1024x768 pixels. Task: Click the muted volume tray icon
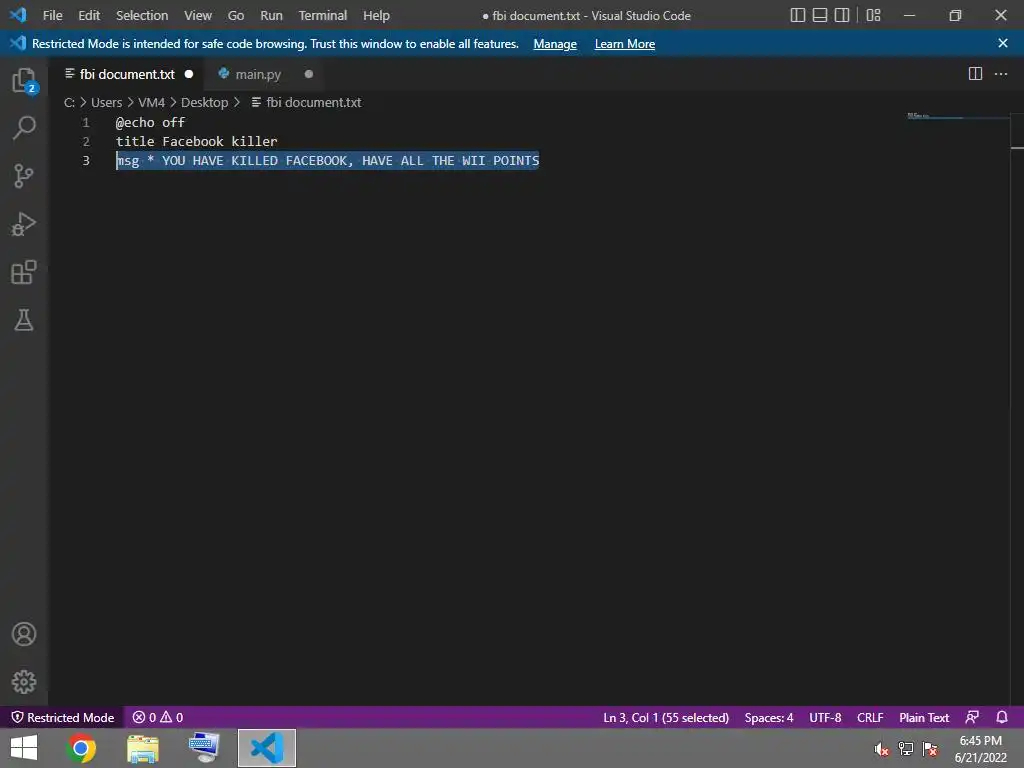point(881,749)
